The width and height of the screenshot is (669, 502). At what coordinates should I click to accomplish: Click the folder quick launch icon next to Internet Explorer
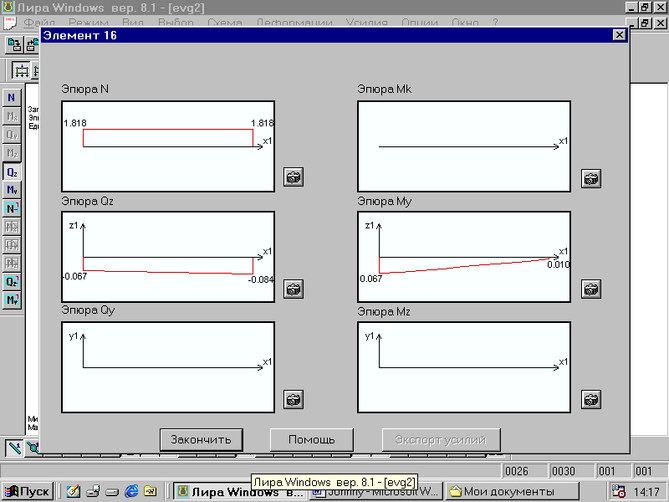[150, 492]
